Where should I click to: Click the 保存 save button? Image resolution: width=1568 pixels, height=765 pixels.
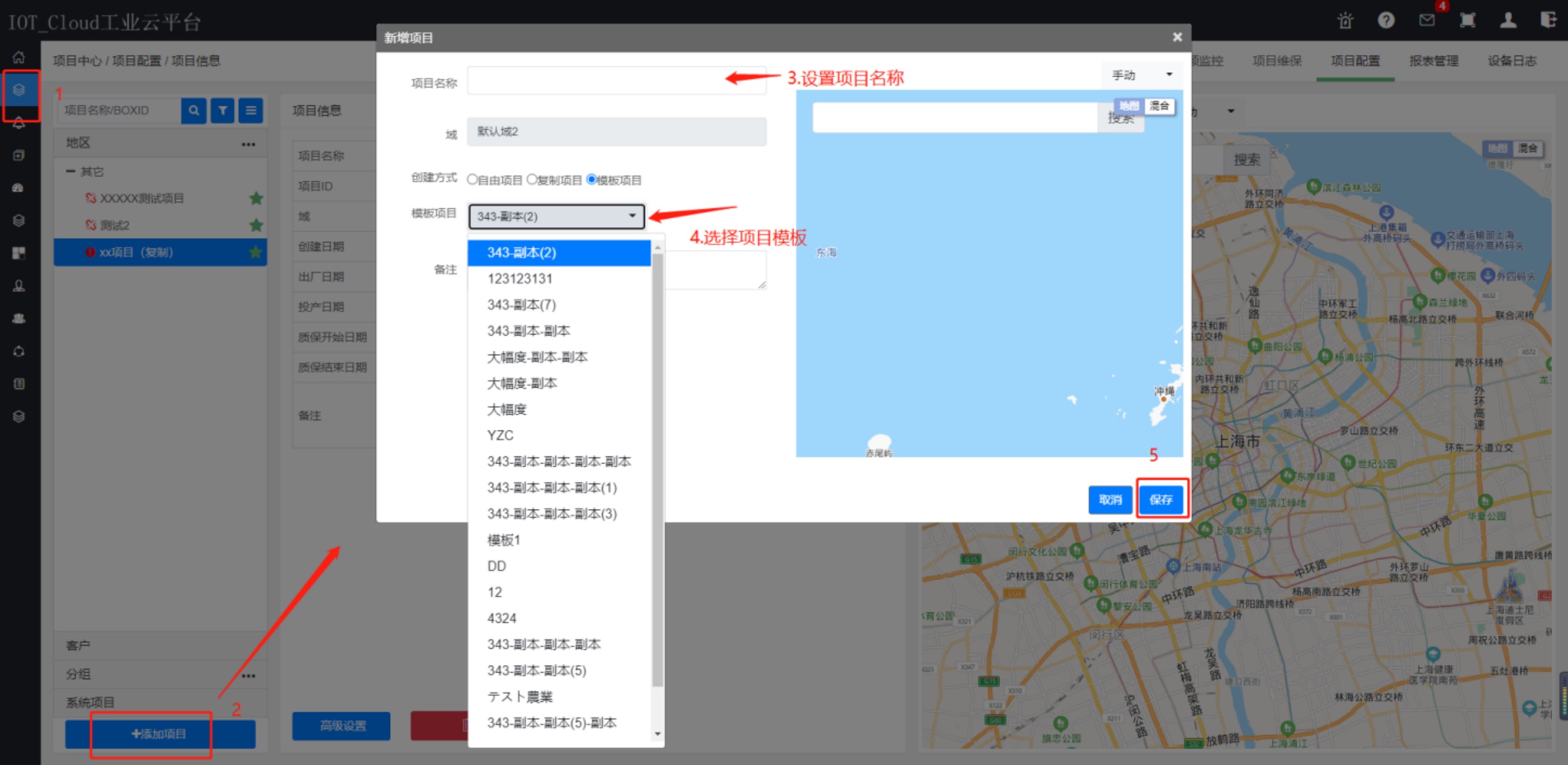tap(1161, 500)
